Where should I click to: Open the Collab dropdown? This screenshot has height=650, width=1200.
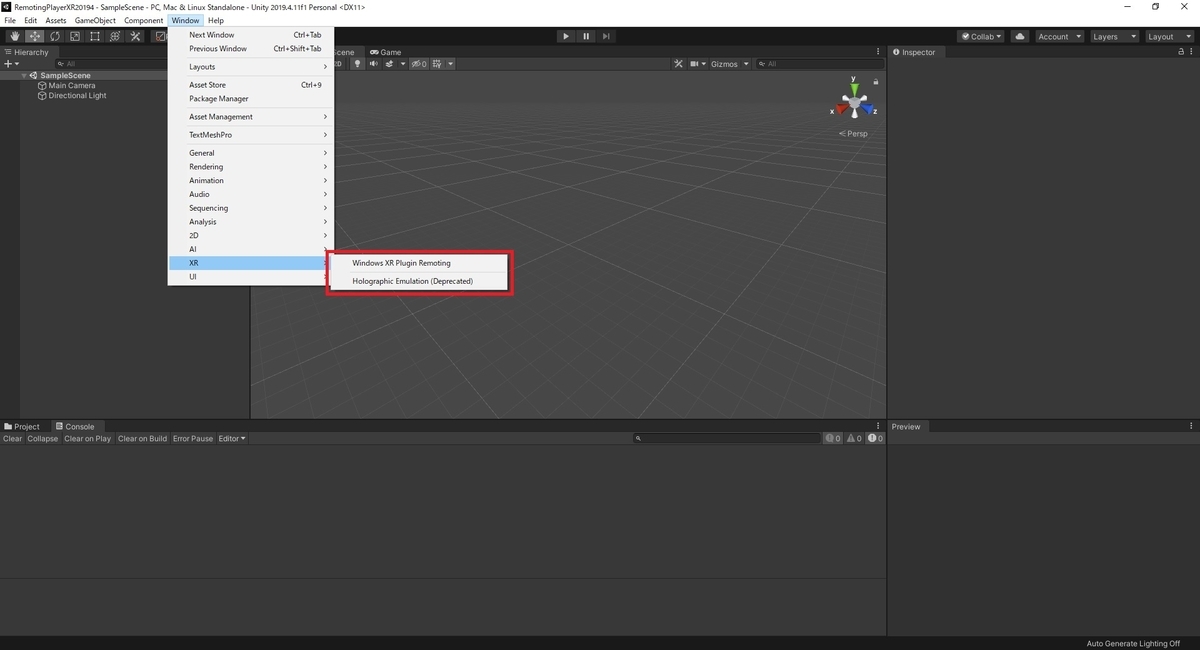982,36
